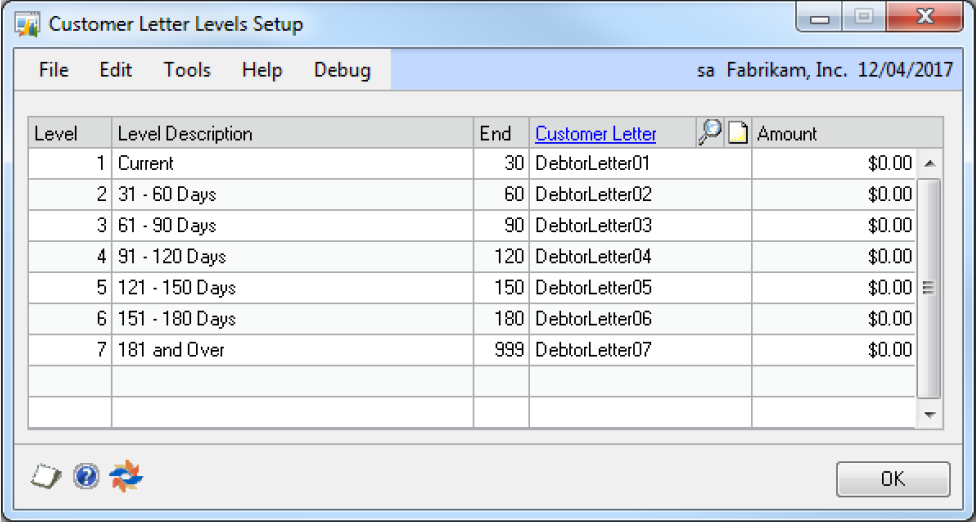Click the Amount field for level 4

(x=833, y=257)
